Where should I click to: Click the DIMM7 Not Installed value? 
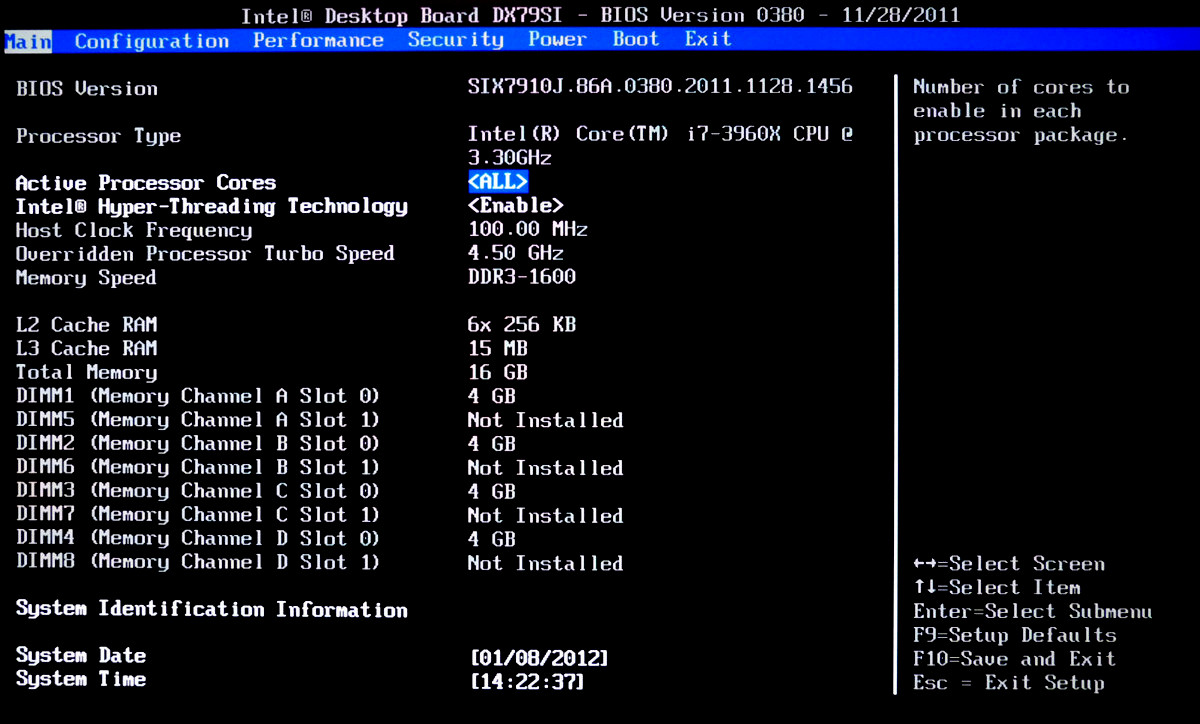pyautogui.click(x=545, y=516)
